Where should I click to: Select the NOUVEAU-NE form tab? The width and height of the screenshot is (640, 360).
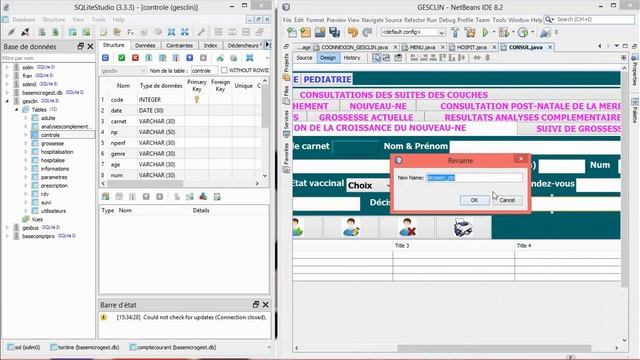[378, 106]
